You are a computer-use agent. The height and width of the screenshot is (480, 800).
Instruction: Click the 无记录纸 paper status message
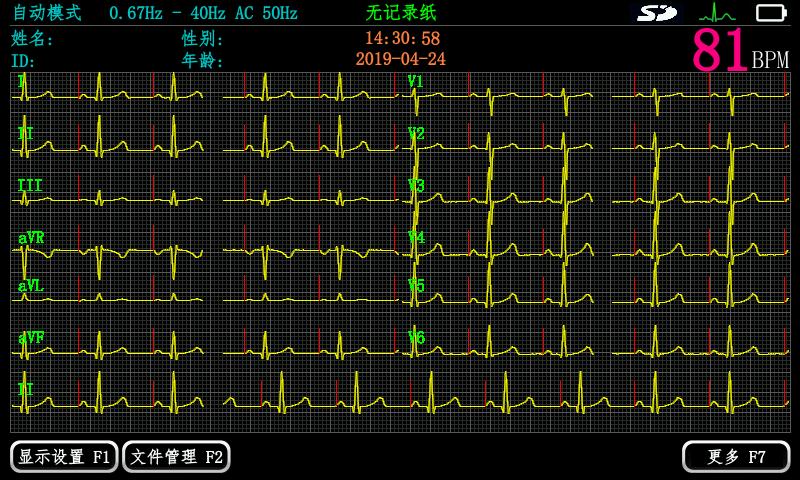pos(401,13)
